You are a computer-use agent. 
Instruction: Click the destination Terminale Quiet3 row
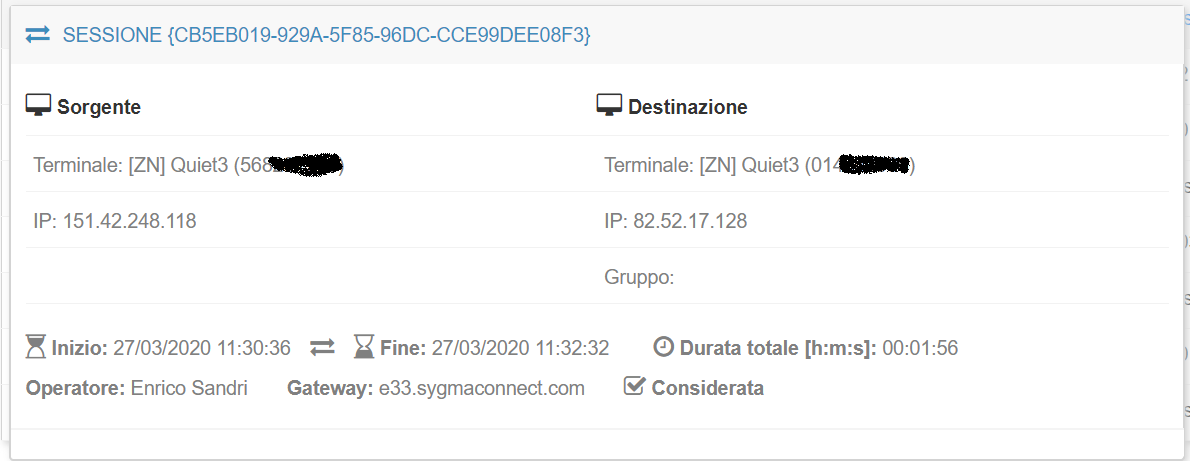pyautogui.click(x=759, y=165)
